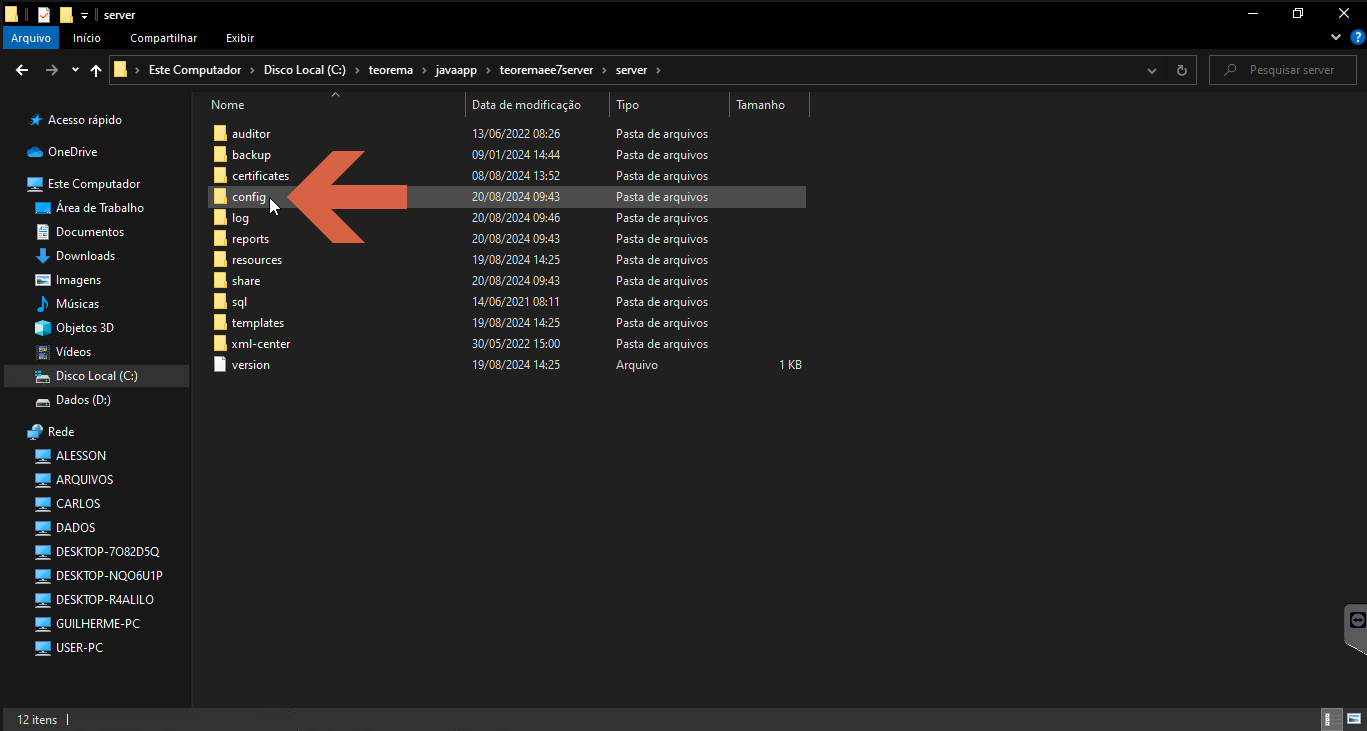Open the ALESSON network computer

pyautogui.click(x=80, y=456)
